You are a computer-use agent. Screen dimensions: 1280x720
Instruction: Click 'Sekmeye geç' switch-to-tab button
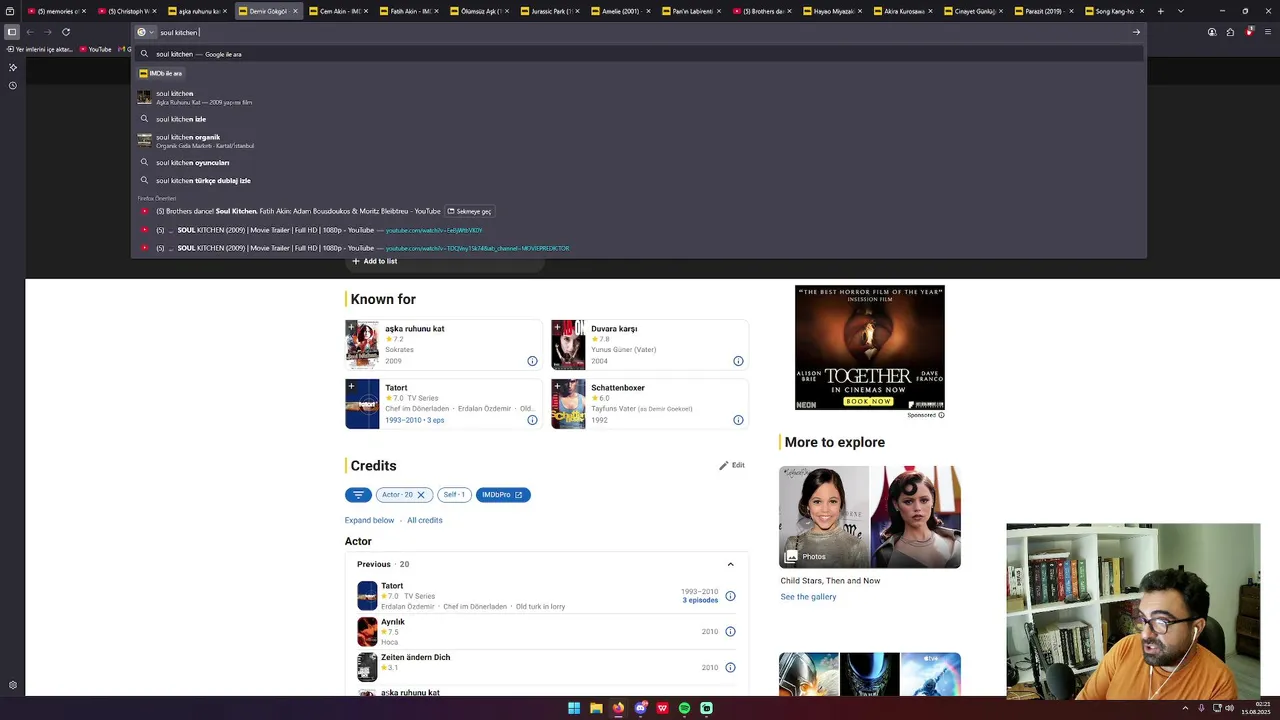coord(469,211)
